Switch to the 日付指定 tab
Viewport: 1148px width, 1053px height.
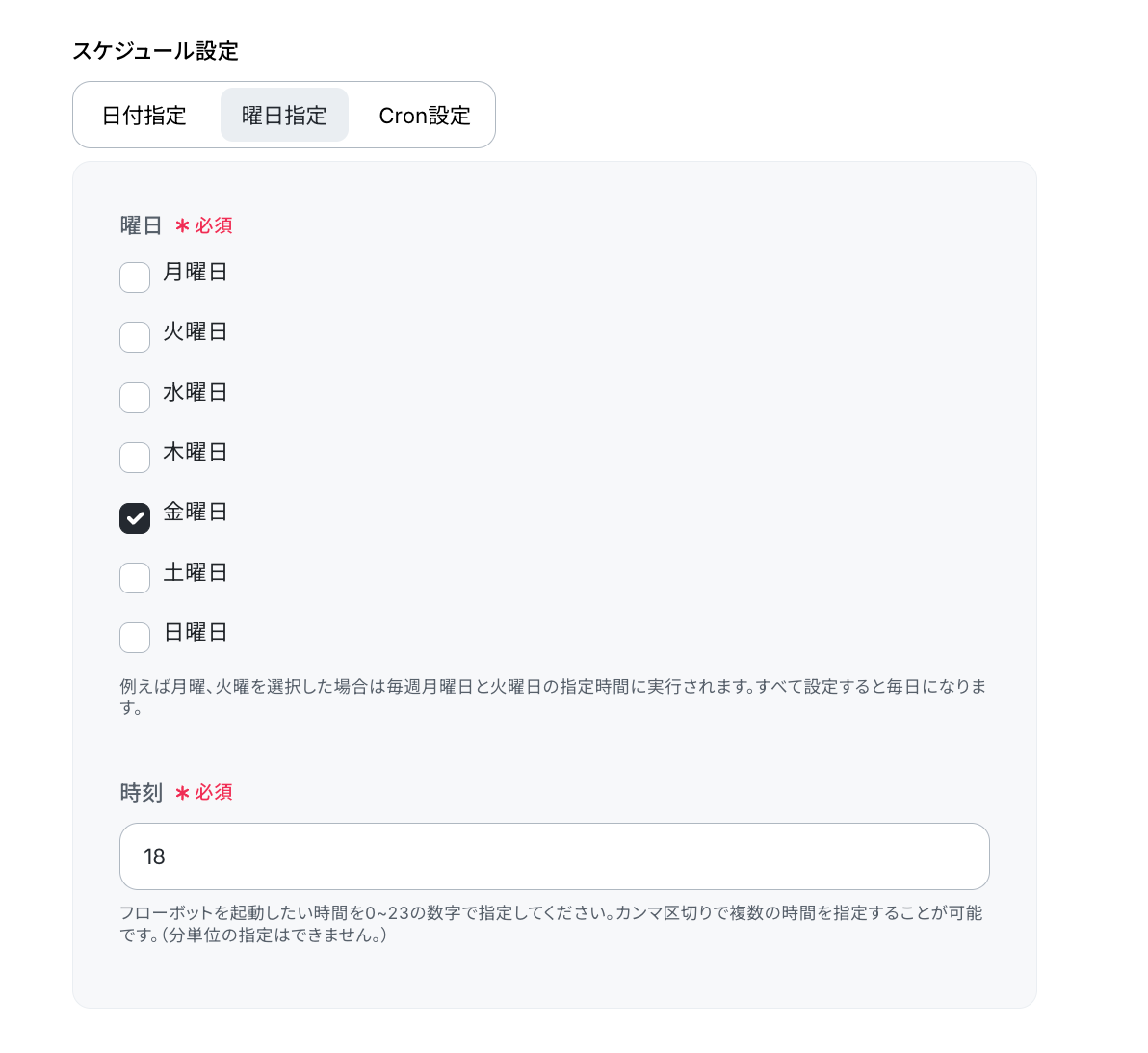144,115
